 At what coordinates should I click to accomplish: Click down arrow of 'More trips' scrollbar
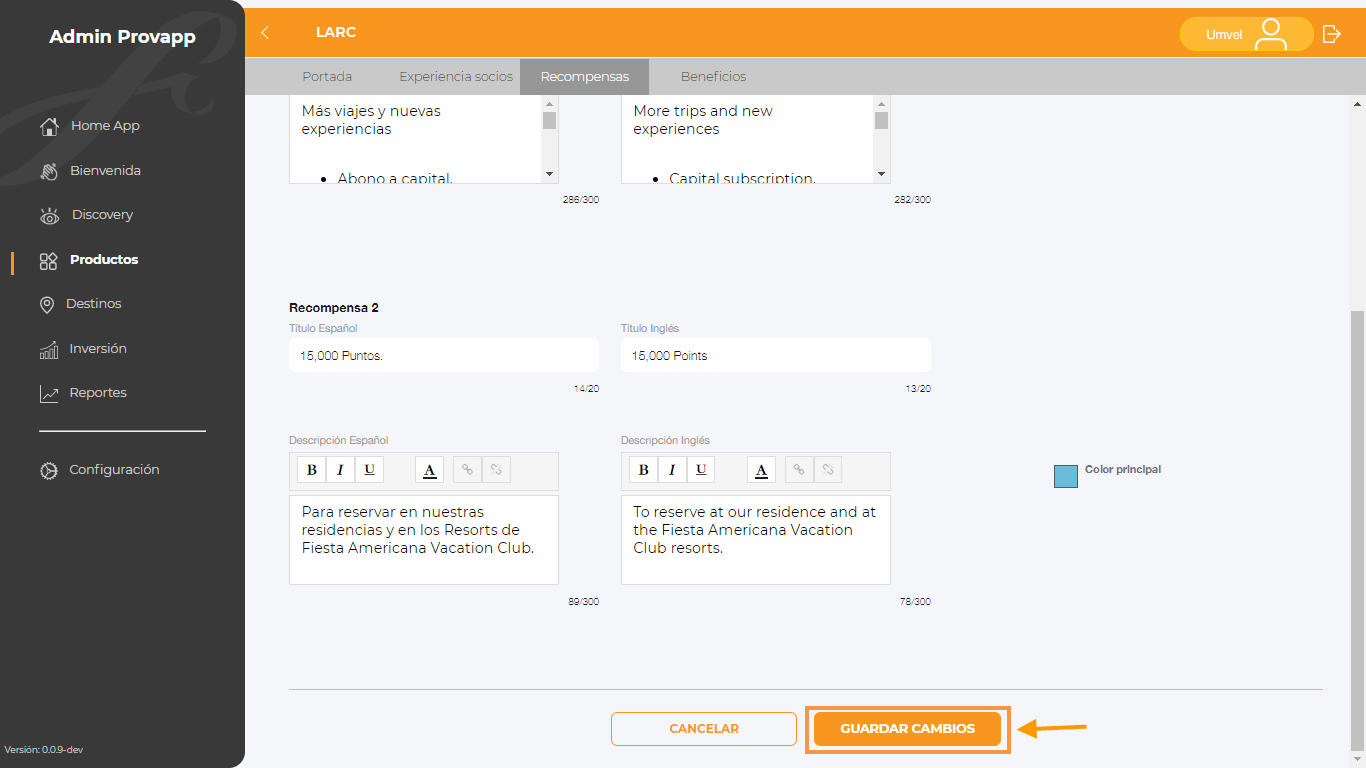click(x=881, y=174)
